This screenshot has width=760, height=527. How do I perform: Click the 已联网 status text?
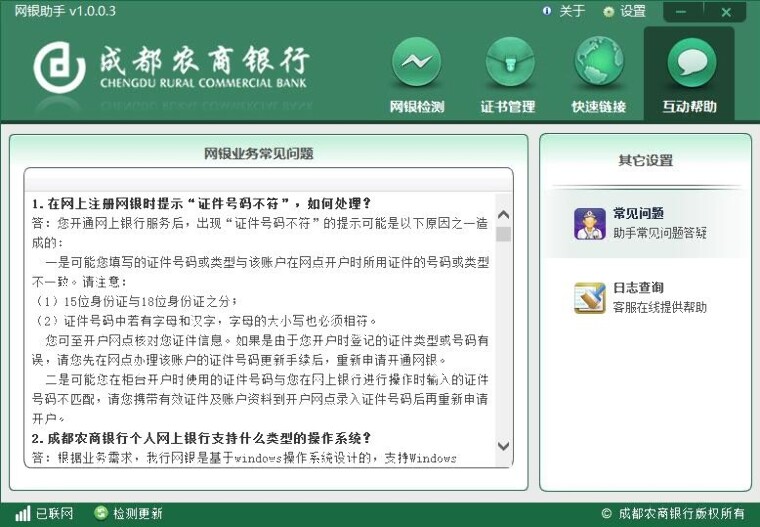(x=55, y=513)
